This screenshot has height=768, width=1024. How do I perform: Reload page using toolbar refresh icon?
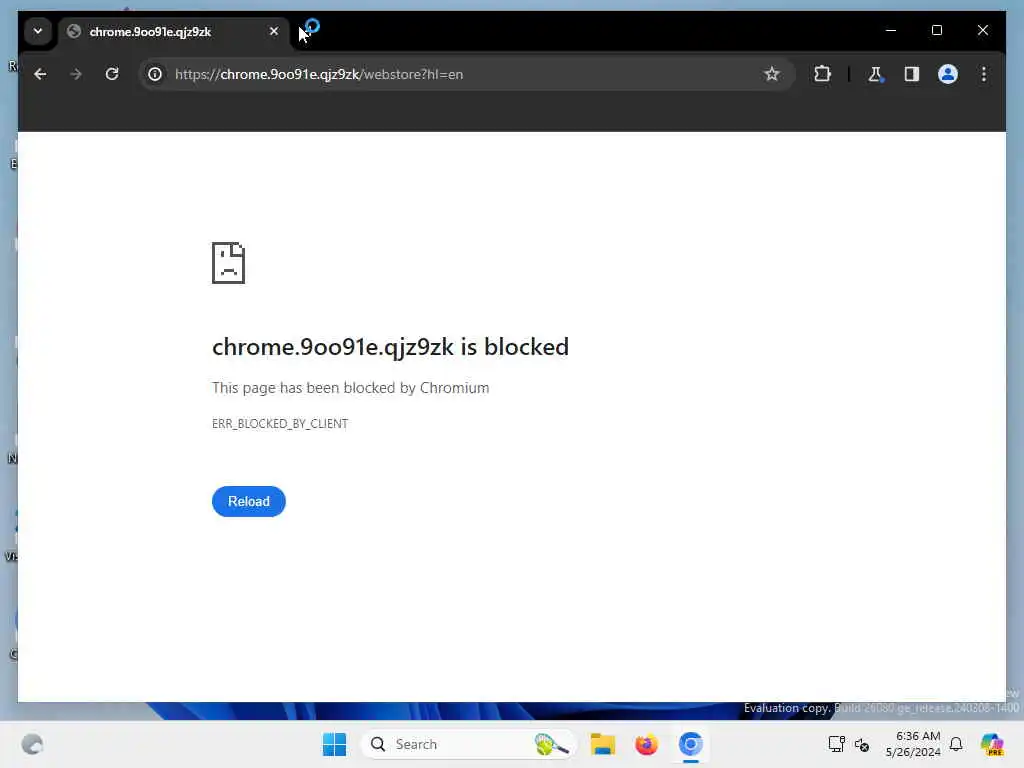pyautogui.click(x=112, y=74)
